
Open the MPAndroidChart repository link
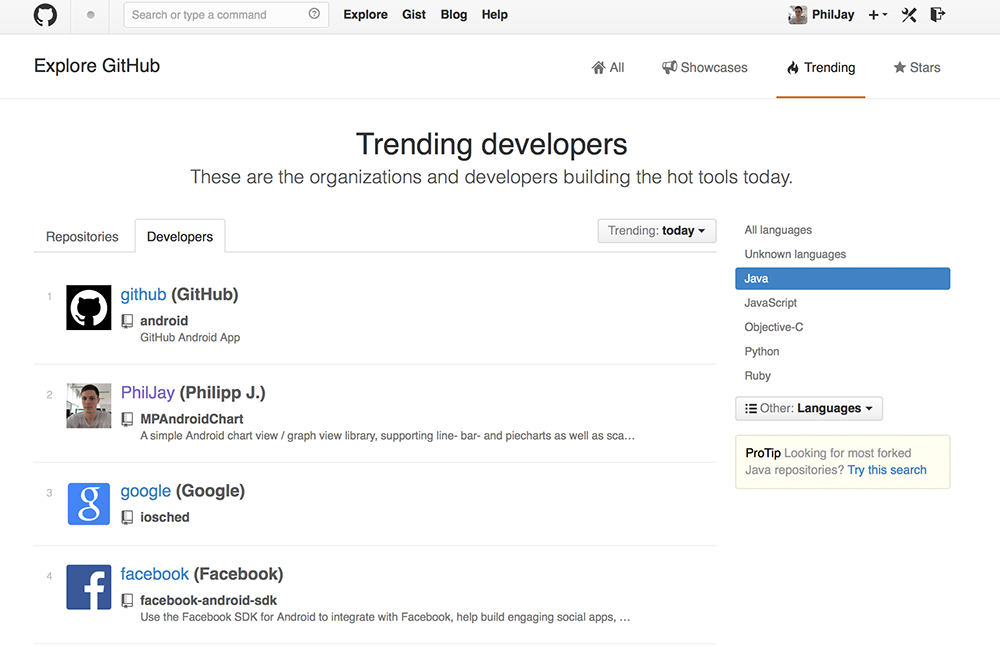coord(191,419)
